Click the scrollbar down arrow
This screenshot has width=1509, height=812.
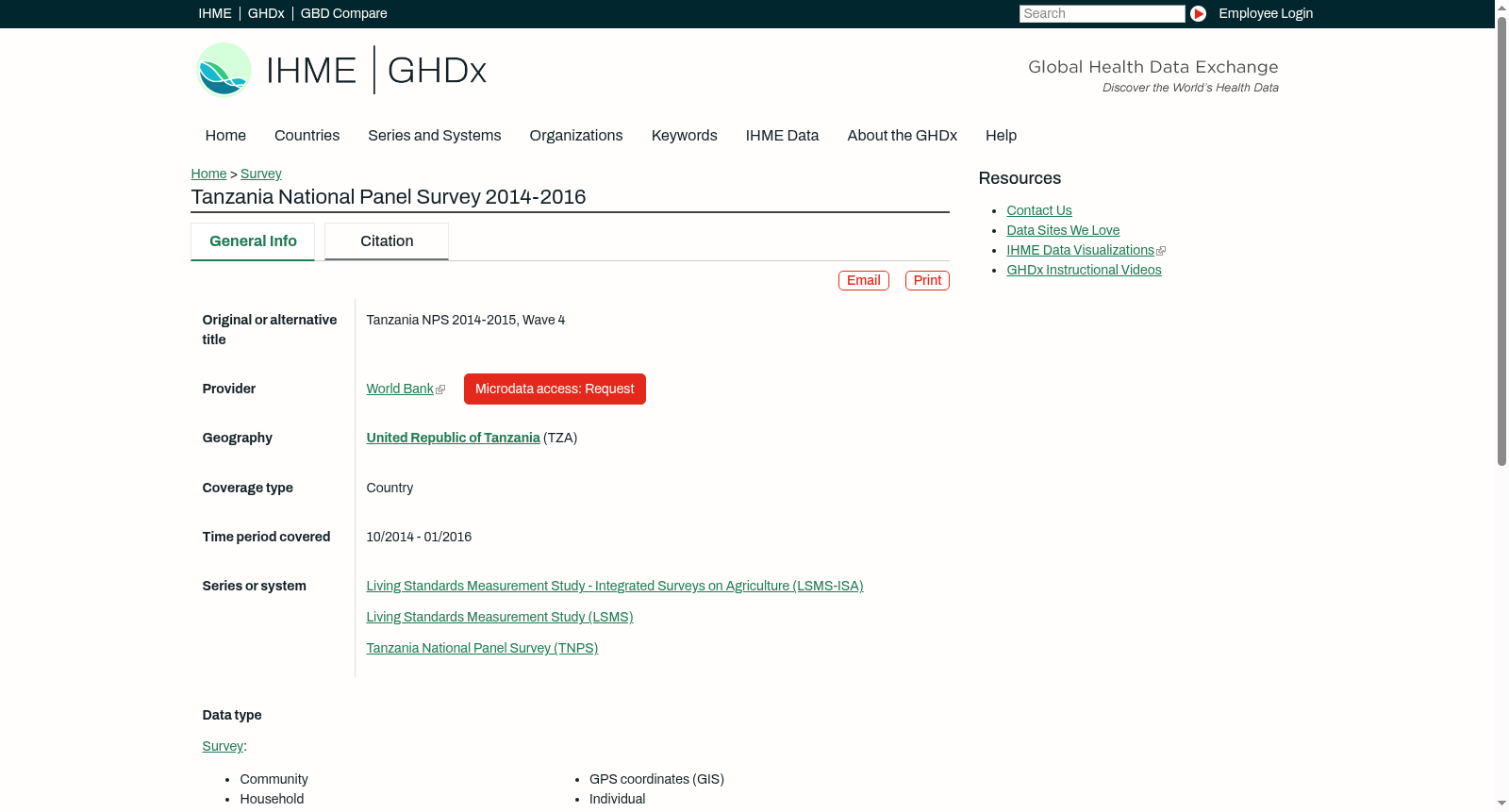click(1501, 804)
